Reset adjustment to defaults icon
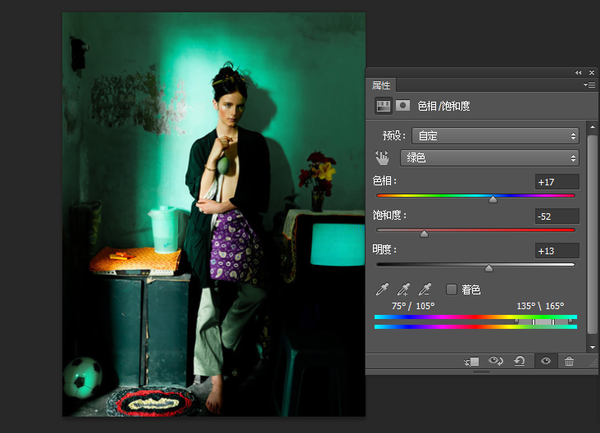The width and height of the screenshot is (600, 433). [x=519, y=361]
